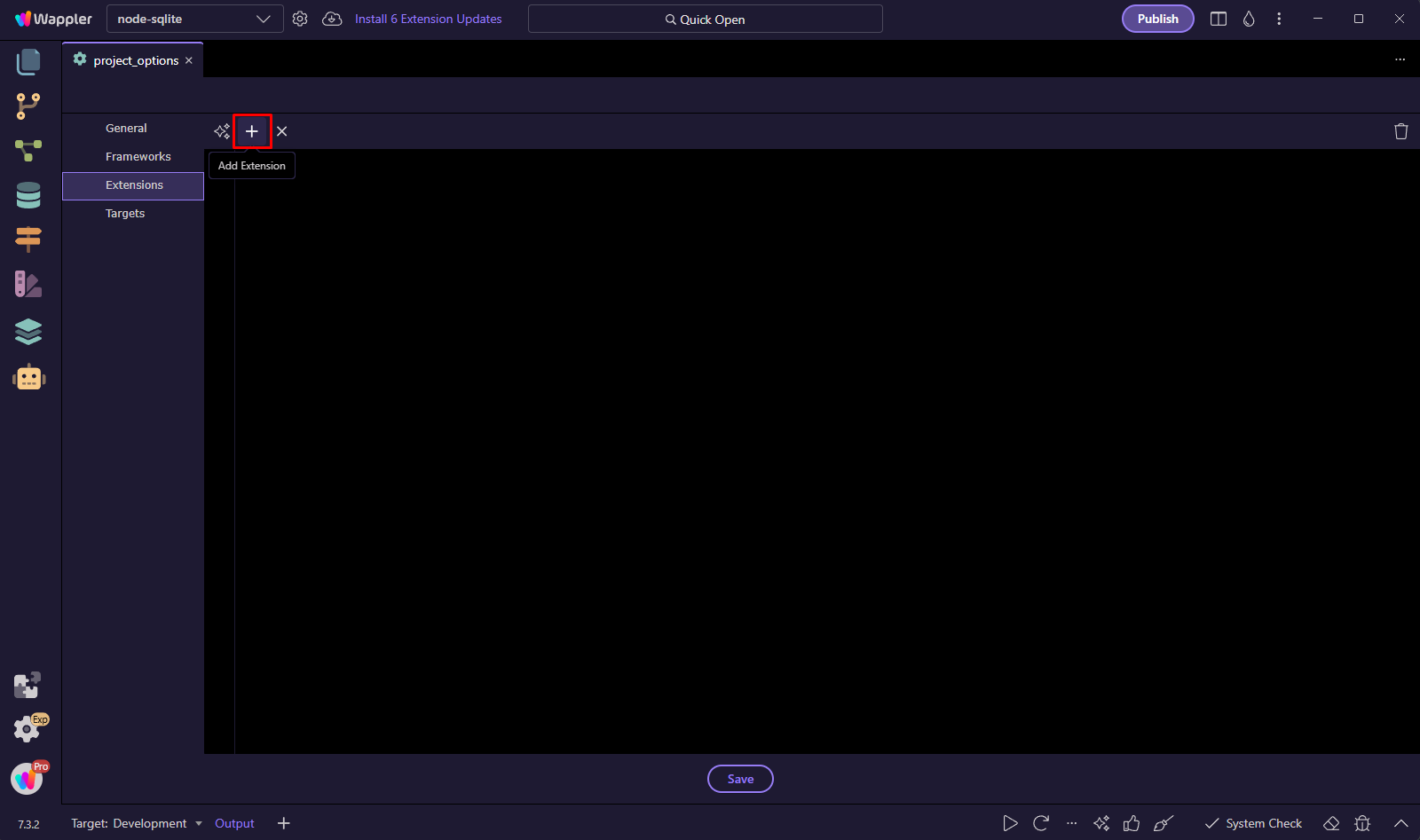Viewport: 1420px width, 840px height.
Task: Switch to the Targets settings section
Action: [125, 214]
